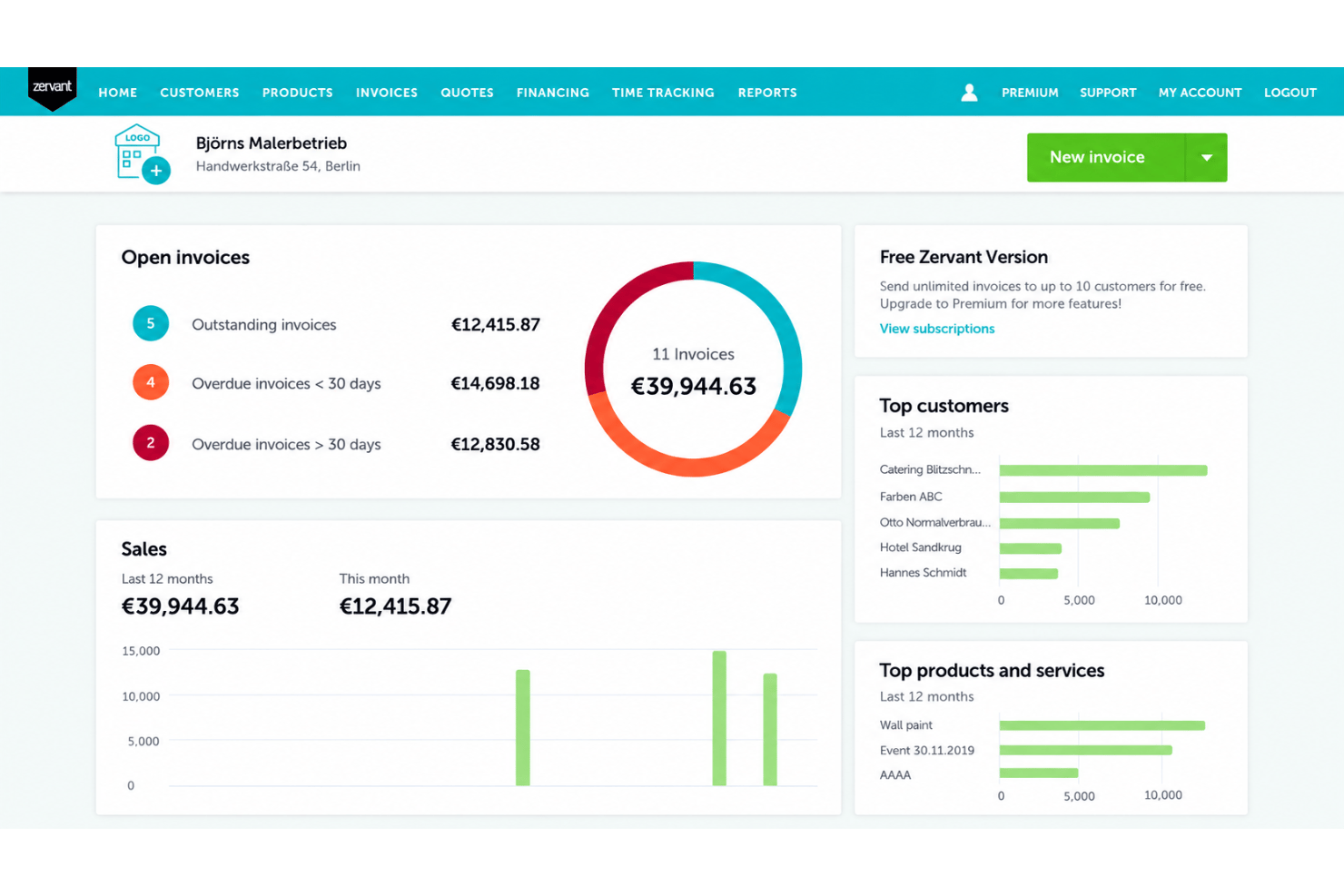Click View subscriptions link
Viewport: 1344px width, 896px height.
tap(937, 329)
